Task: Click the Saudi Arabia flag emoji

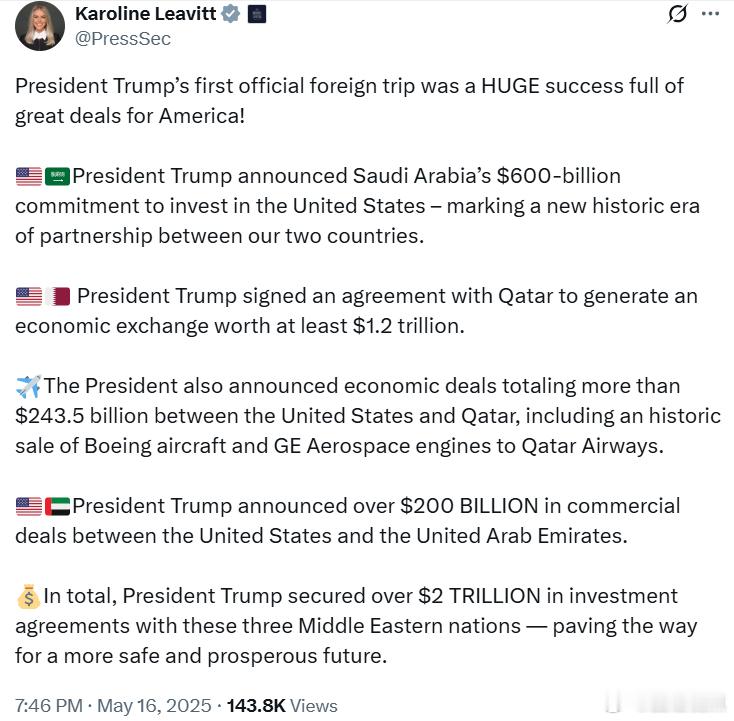Action: (x=58, y=177)
